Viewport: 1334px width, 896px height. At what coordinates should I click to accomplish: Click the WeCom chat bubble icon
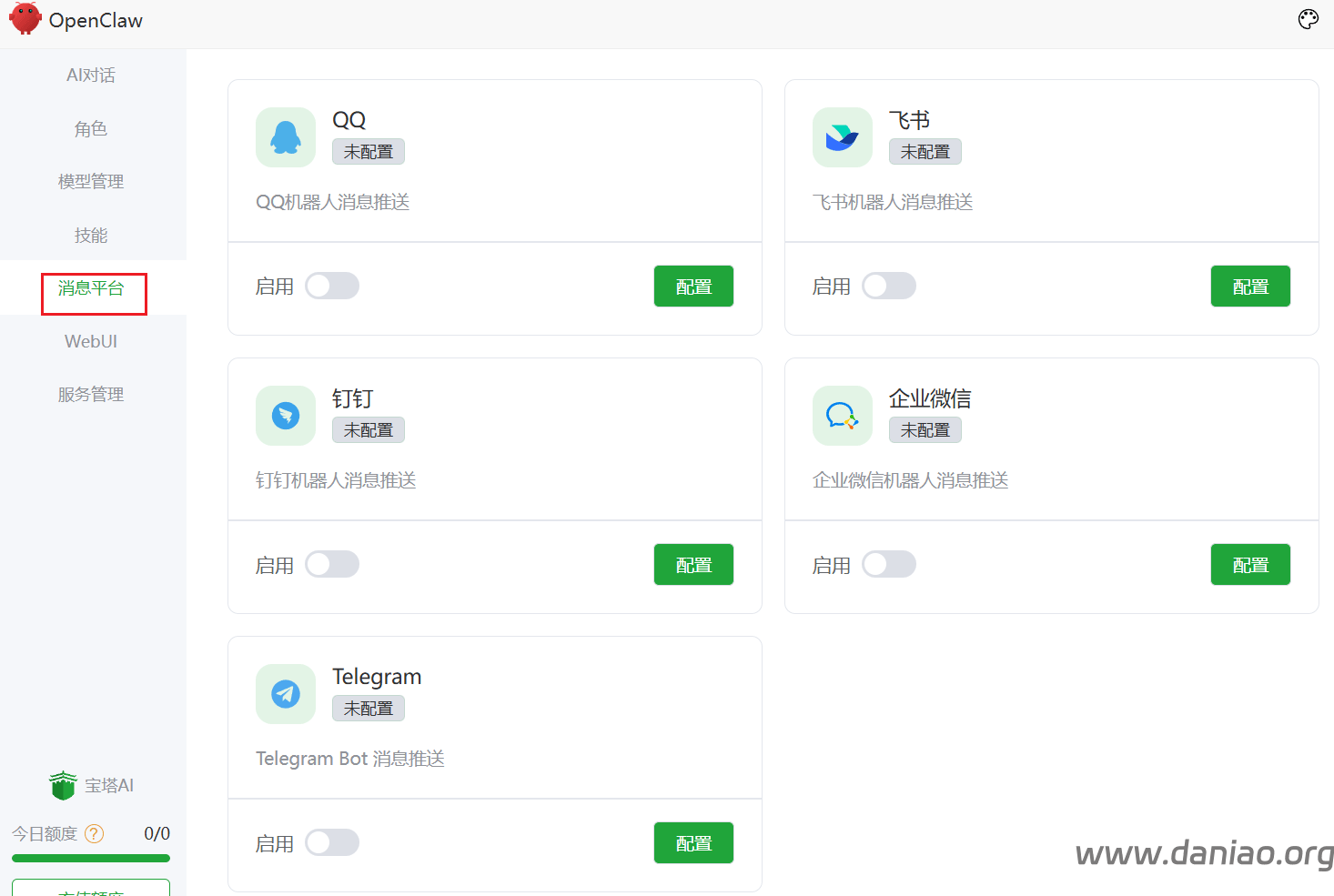click(x=842, y=416)
